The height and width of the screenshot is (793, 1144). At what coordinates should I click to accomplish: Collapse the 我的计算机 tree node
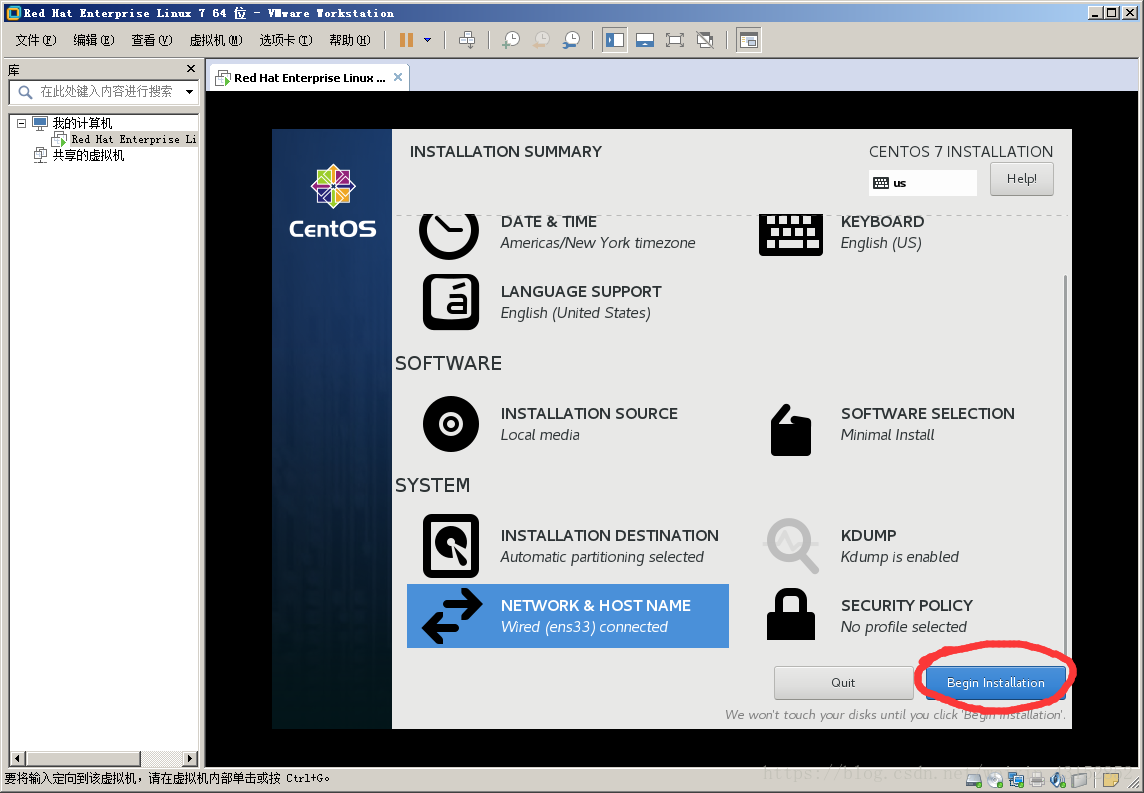(x=21, y=123)
